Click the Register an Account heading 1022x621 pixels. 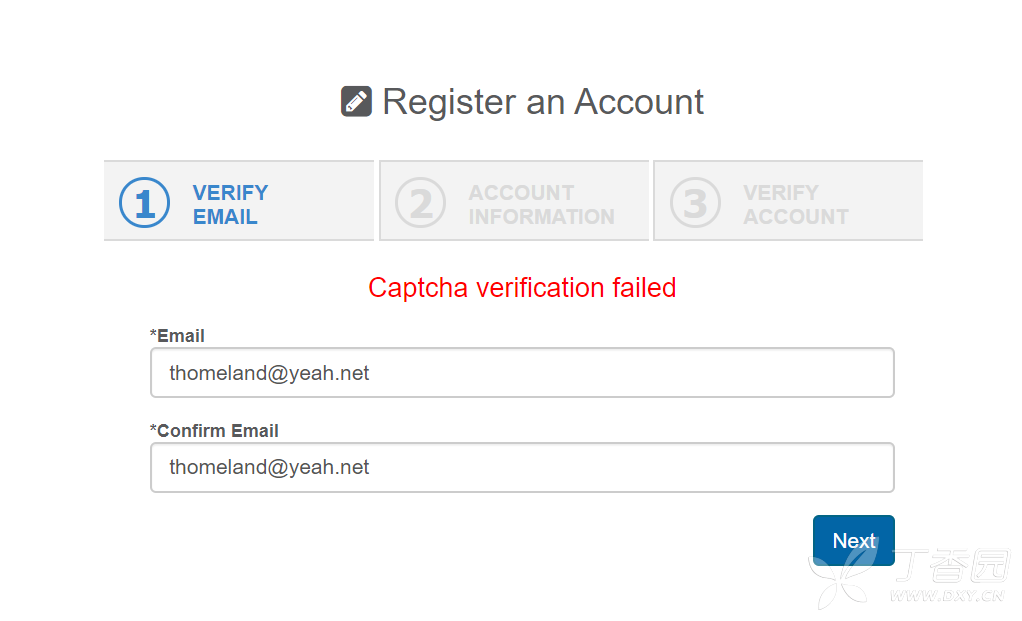point(543,102)
